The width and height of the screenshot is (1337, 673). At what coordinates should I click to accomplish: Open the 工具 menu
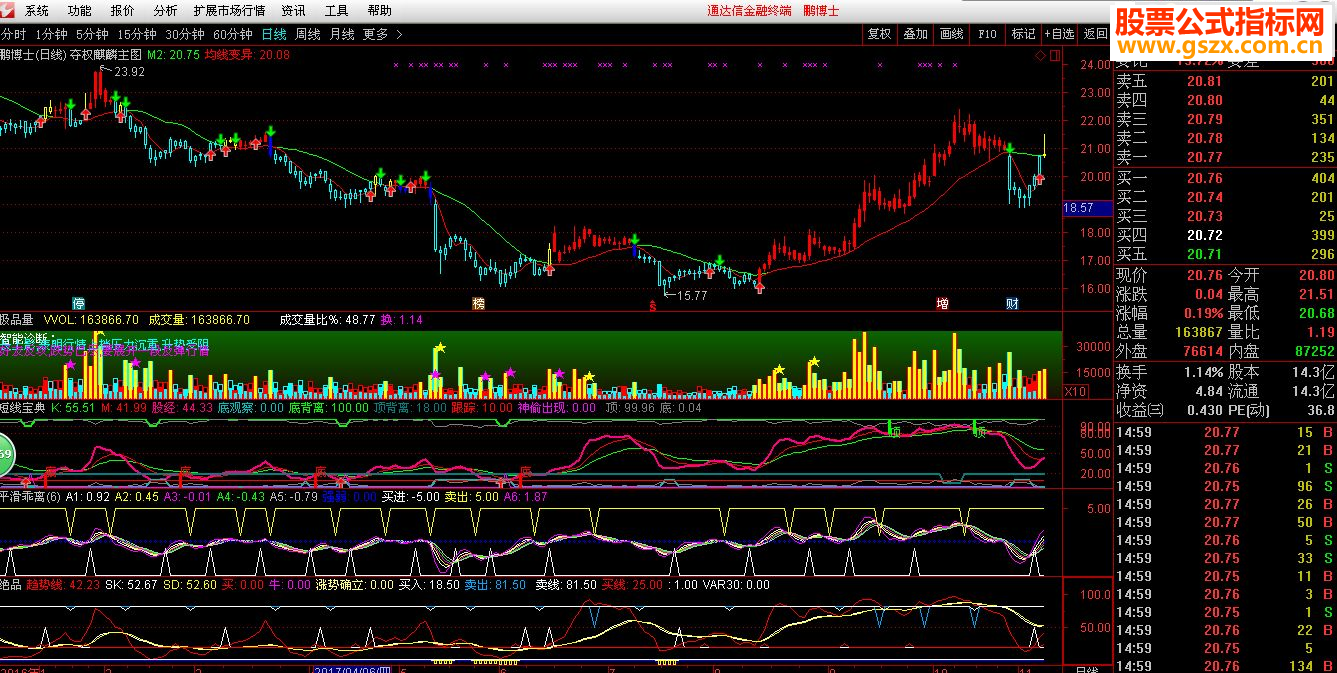pyautogui.click(x=337, y=11)
